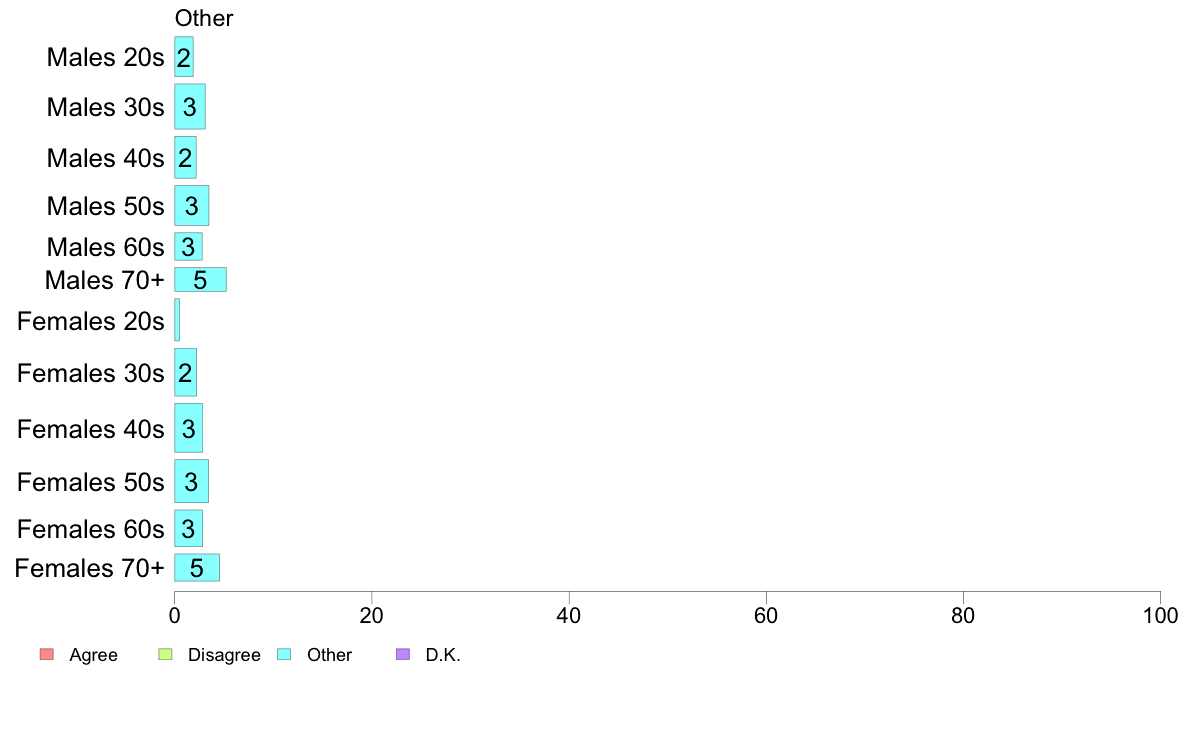Viewport: 1188px width, 736px height.
Task: Select the Males 70+ bar showing 5
Action: click(x=201, y=280)
